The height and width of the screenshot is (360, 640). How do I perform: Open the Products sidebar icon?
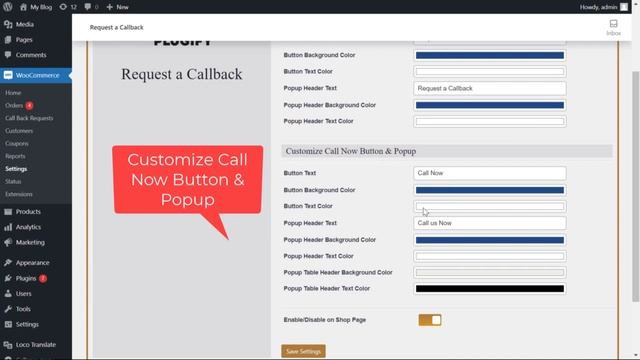coord(8,211)
